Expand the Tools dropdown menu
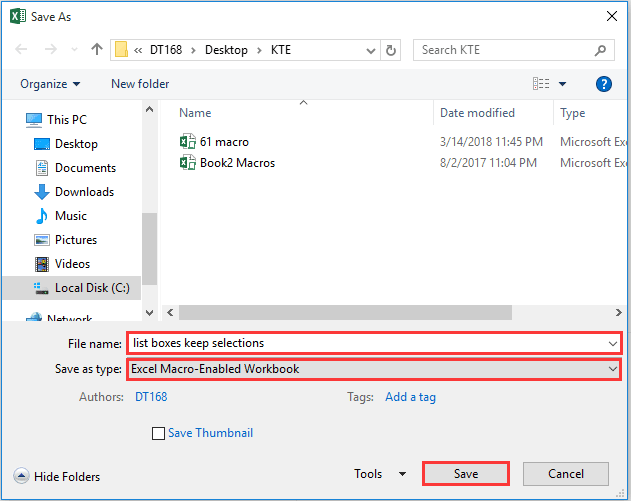 pos(380,474)
